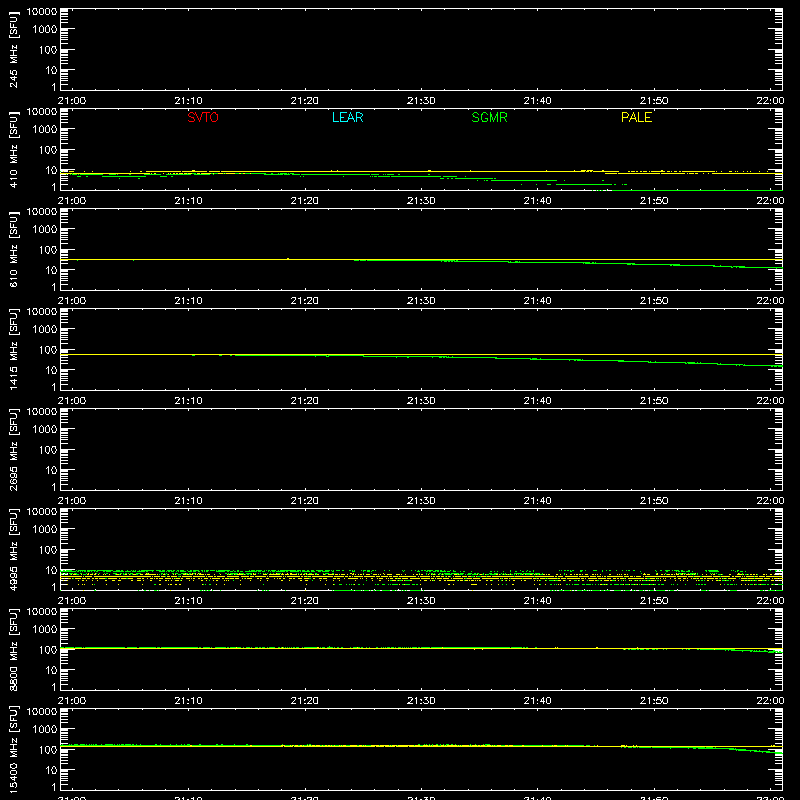Click 21:40 label under 410 MHz panel
The image size is (800, 800).
pyautogui.click(x=537, y=201)
